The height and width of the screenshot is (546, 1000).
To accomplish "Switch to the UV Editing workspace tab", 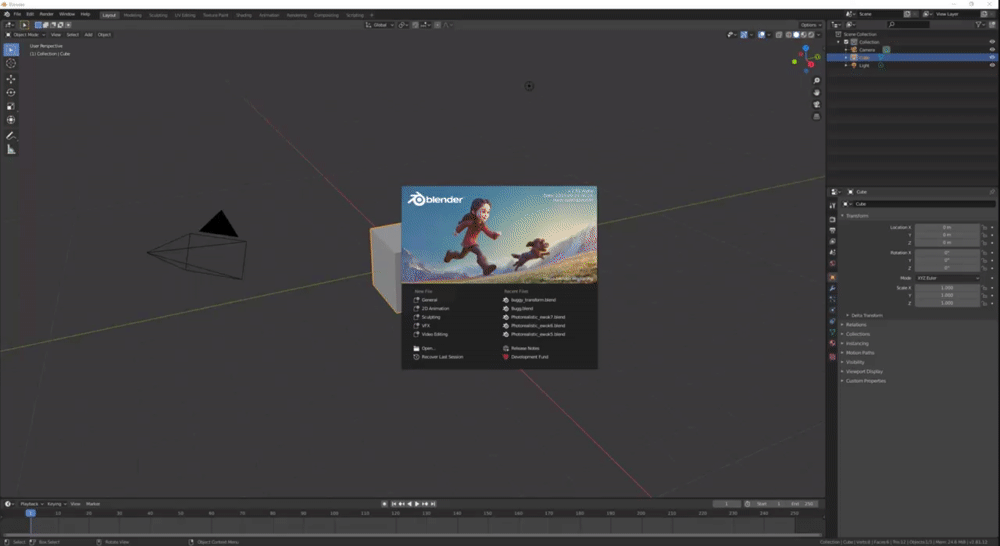I will (185, 15).
